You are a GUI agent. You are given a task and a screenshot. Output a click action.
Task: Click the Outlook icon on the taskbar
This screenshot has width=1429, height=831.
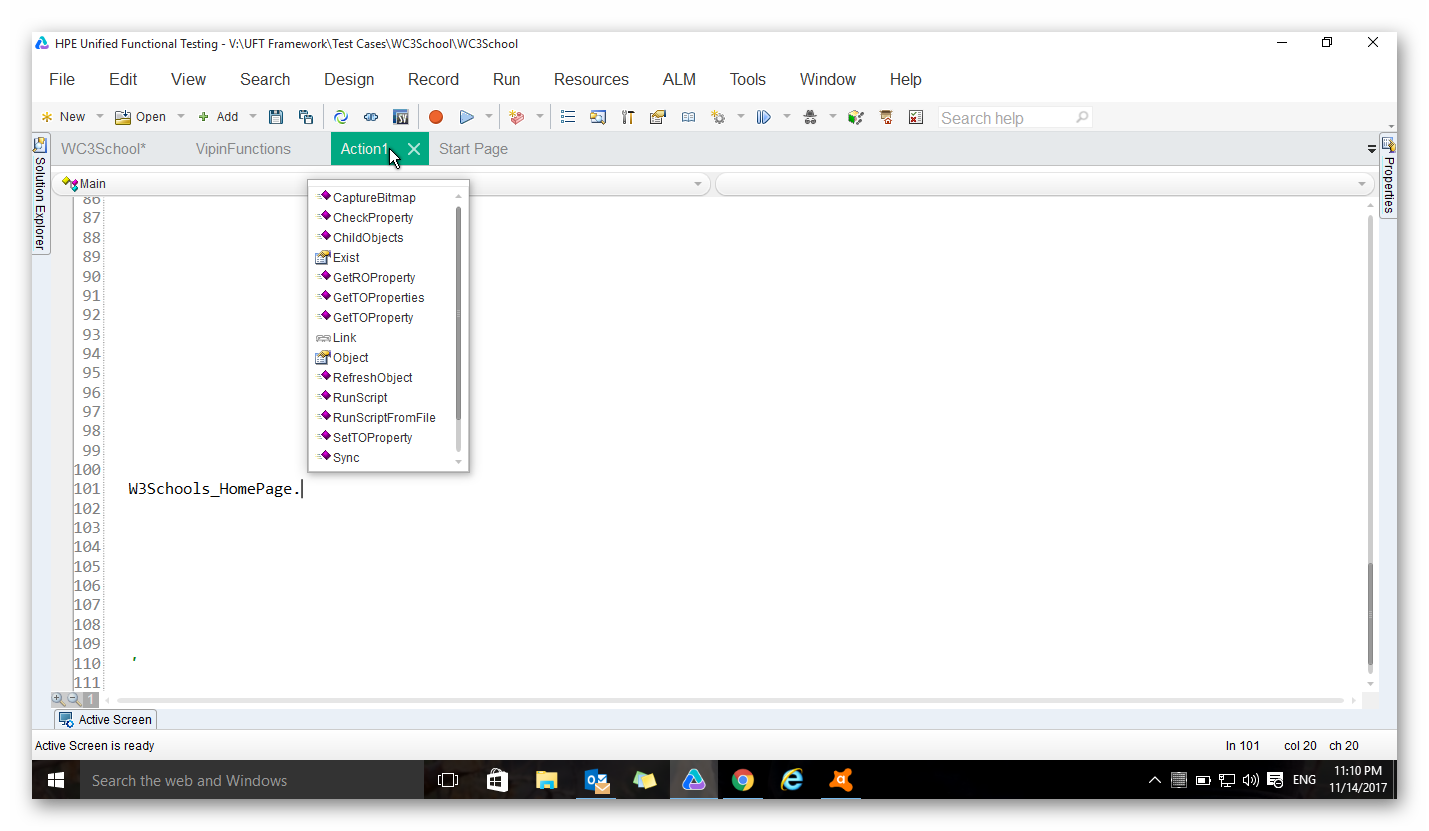pyautogui.click(x=596, y=780)
